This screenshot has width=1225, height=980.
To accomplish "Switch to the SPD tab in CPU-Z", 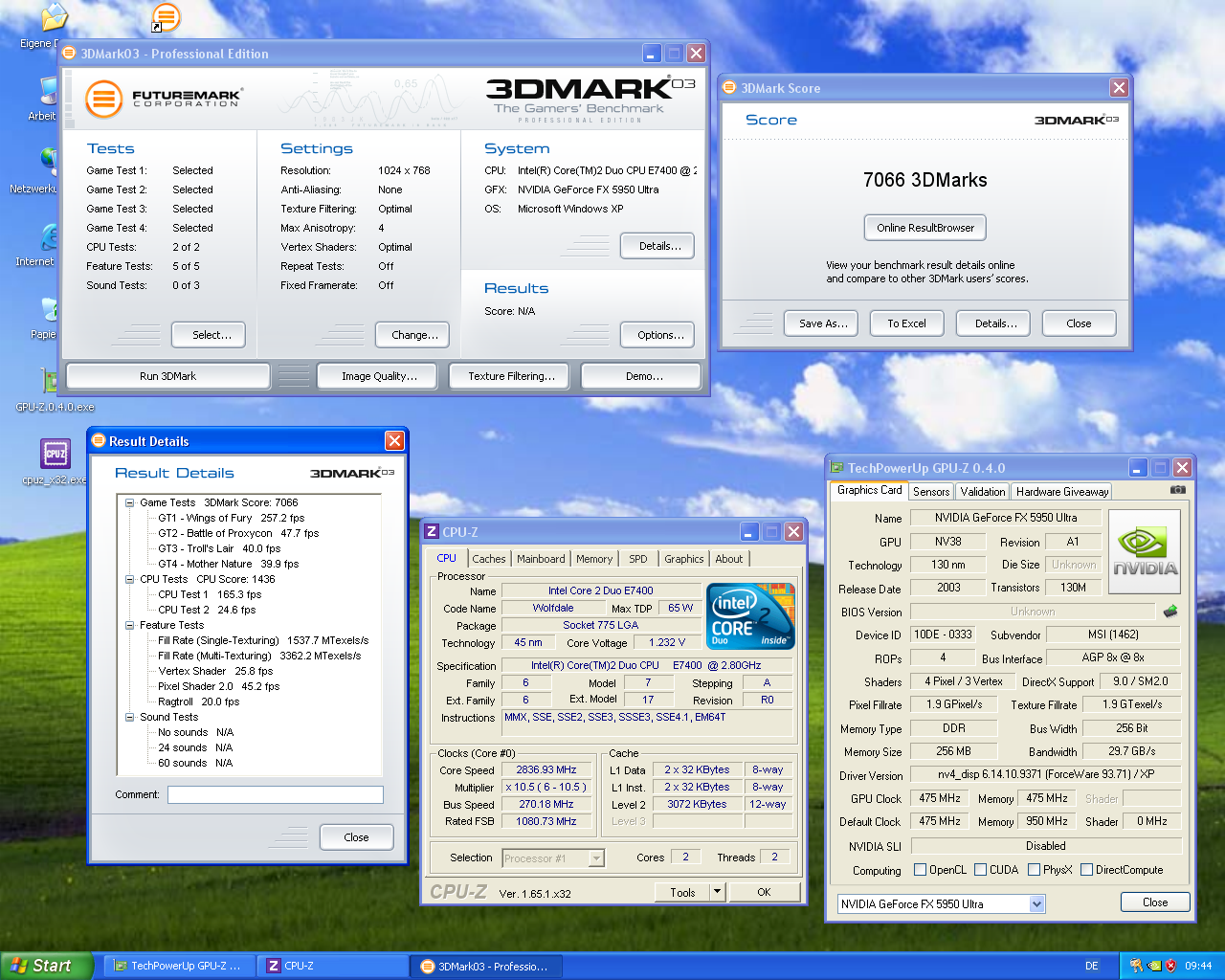I will pyautogui.click(x=638, y=559).
